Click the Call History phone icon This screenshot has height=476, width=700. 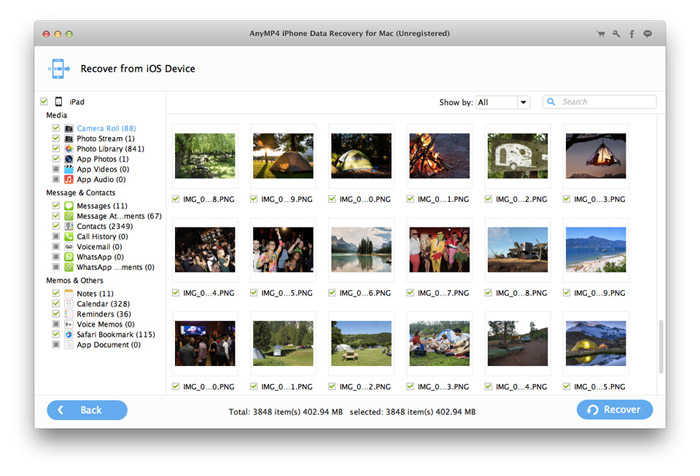click(69, 236)
